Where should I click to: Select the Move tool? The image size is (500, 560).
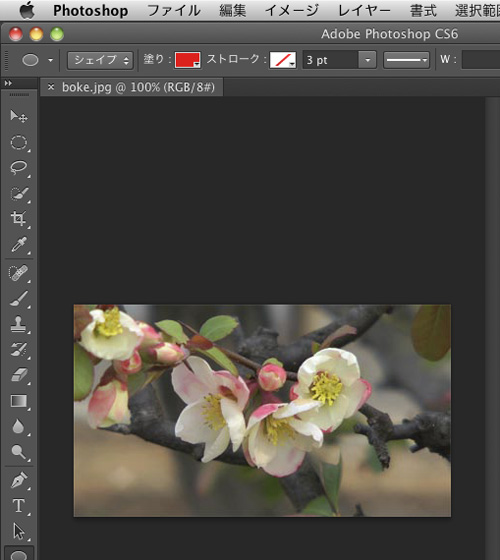(x=19, y=116)
